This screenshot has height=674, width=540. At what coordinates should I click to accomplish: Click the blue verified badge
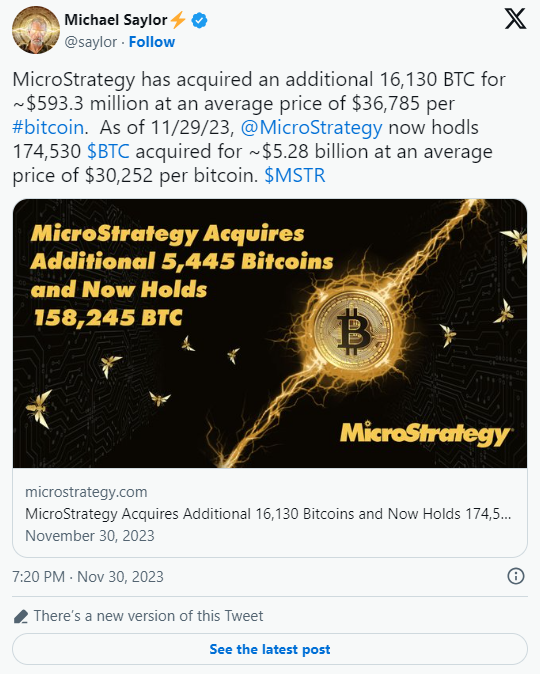(199, 20)
